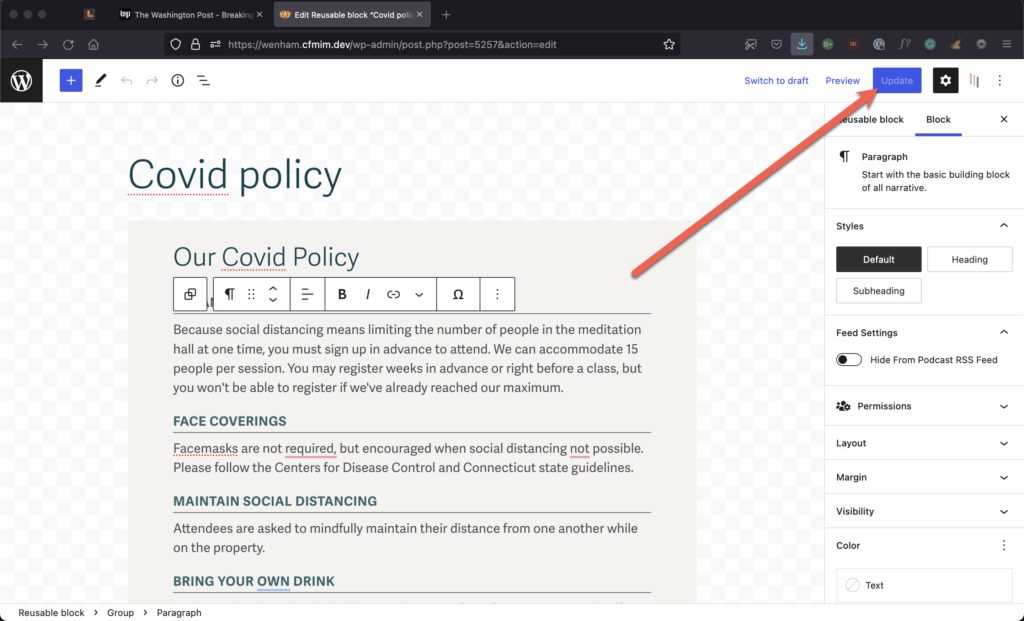The image size is (1024, 621).
Task: Click the Switch to draft link
Action: click(776, 81)
